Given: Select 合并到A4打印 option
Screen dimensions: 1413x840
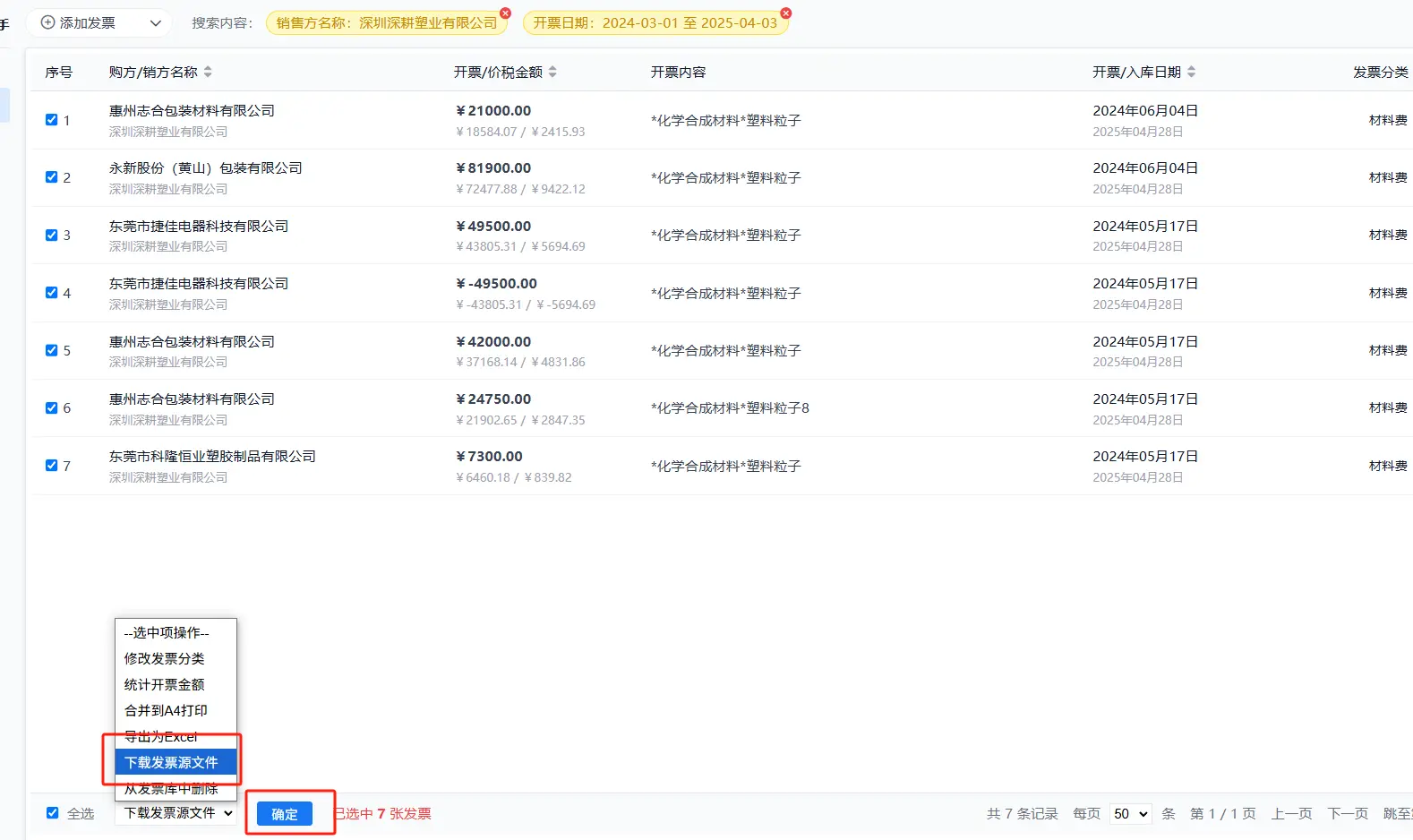Looking at the screenshot, I should pyautogui.click(x=176, y=710).
